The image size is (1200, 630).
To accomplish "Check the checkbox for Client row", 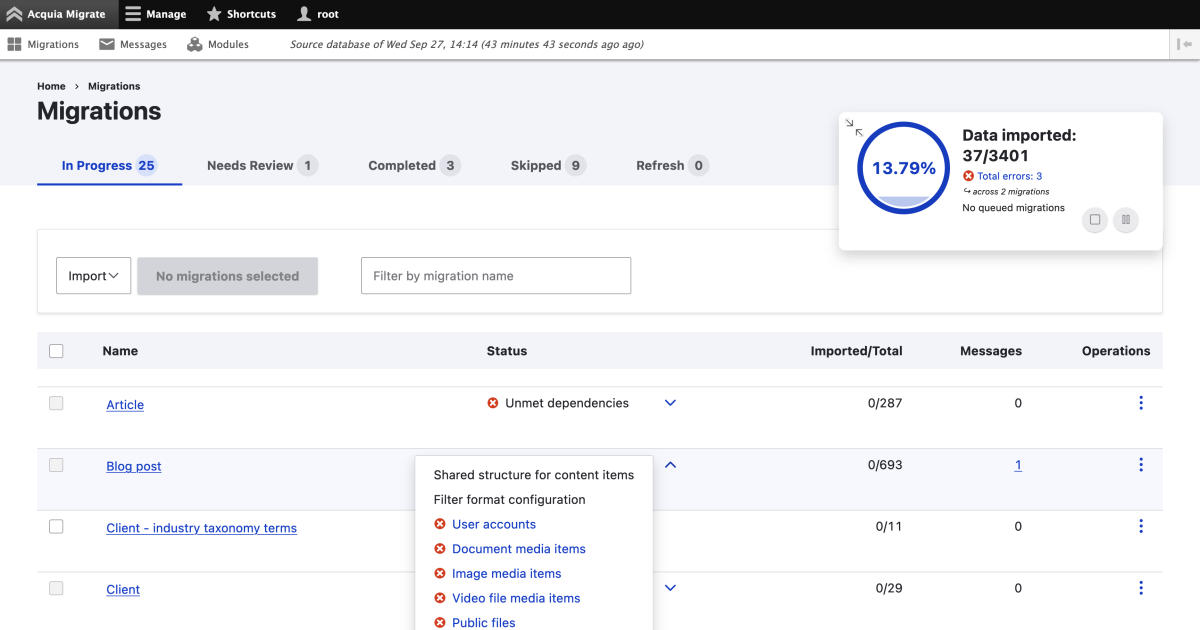I will click(56, 588).
